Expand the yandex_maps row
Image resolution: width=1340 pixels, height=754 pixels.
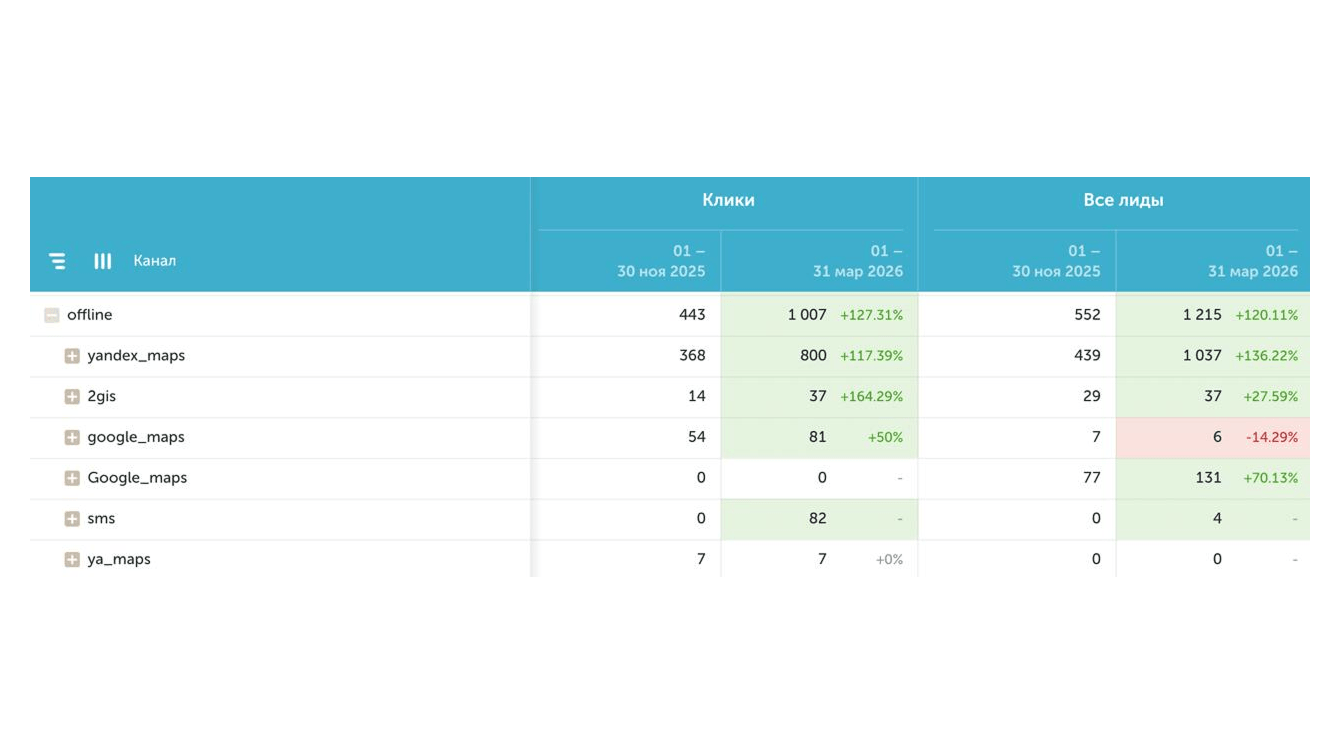(72, 356)
